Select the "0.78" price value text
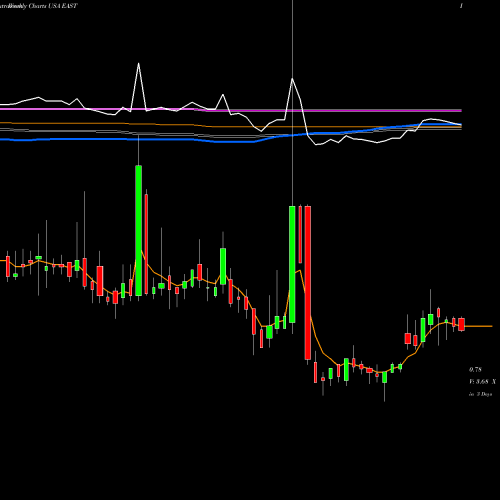The height and width of the screenshot is (500, 500). point(475,369)
